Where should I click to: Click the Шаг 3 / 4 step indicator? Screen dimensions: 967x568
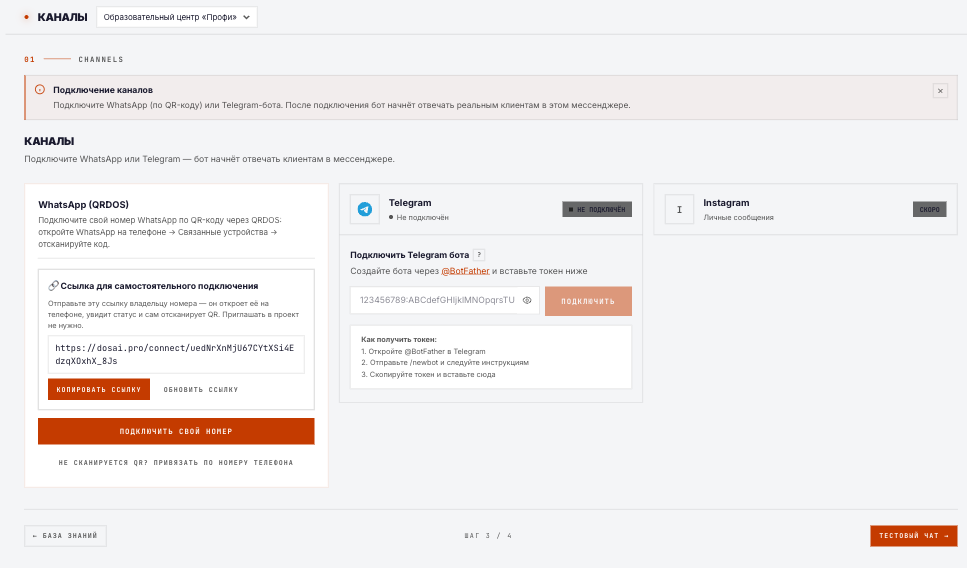click(x=488, y=536)
